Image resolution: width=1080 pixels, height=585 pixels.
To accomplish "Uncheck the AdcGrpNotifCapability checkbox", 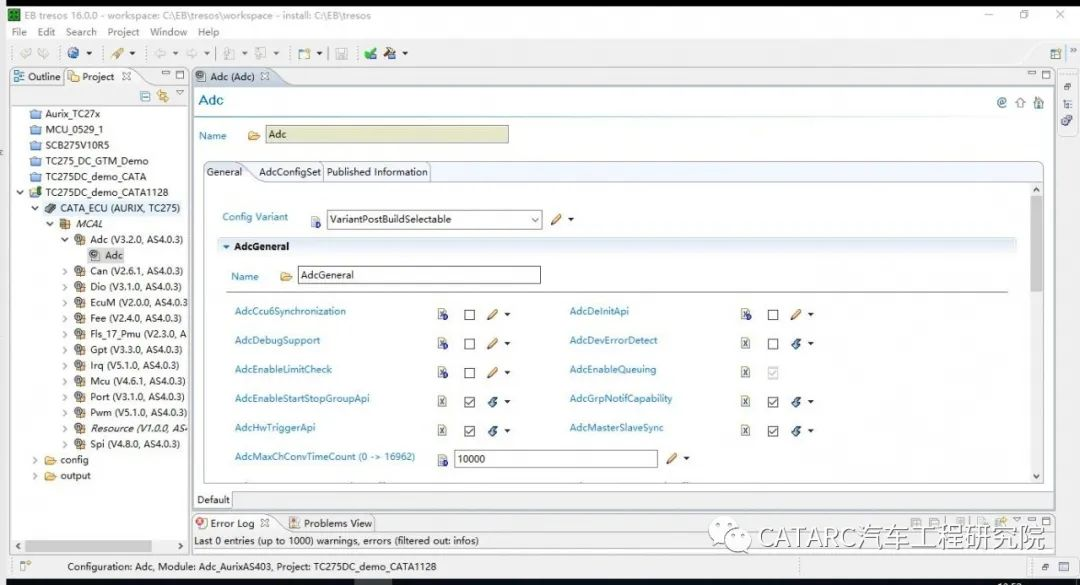I will tap(773, 402).
